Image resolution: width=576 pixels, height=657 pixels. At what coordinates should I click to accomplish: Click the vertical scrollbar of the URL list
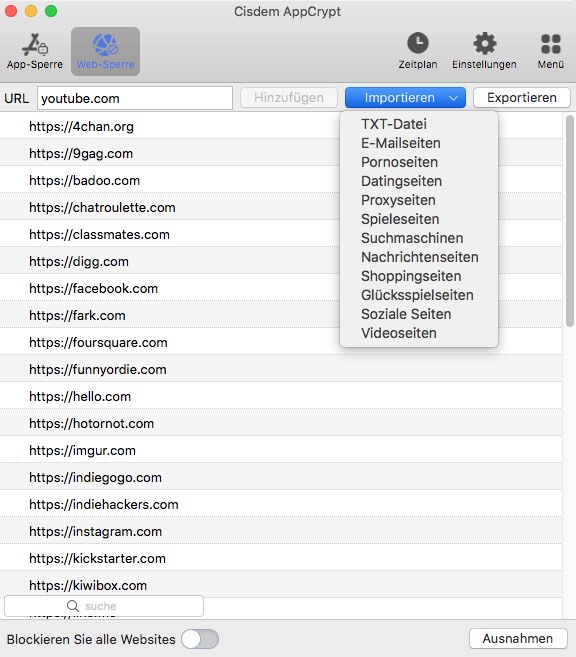tap(569, 220)
